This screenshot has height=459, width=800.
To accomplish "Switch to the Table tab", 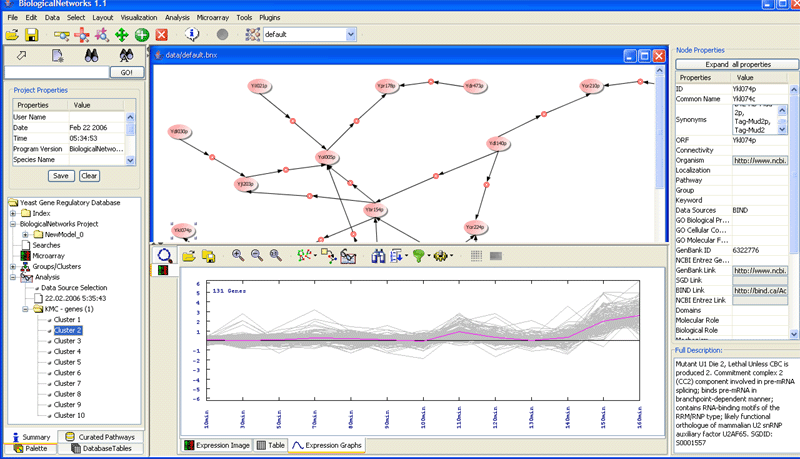I will point(270,445).
